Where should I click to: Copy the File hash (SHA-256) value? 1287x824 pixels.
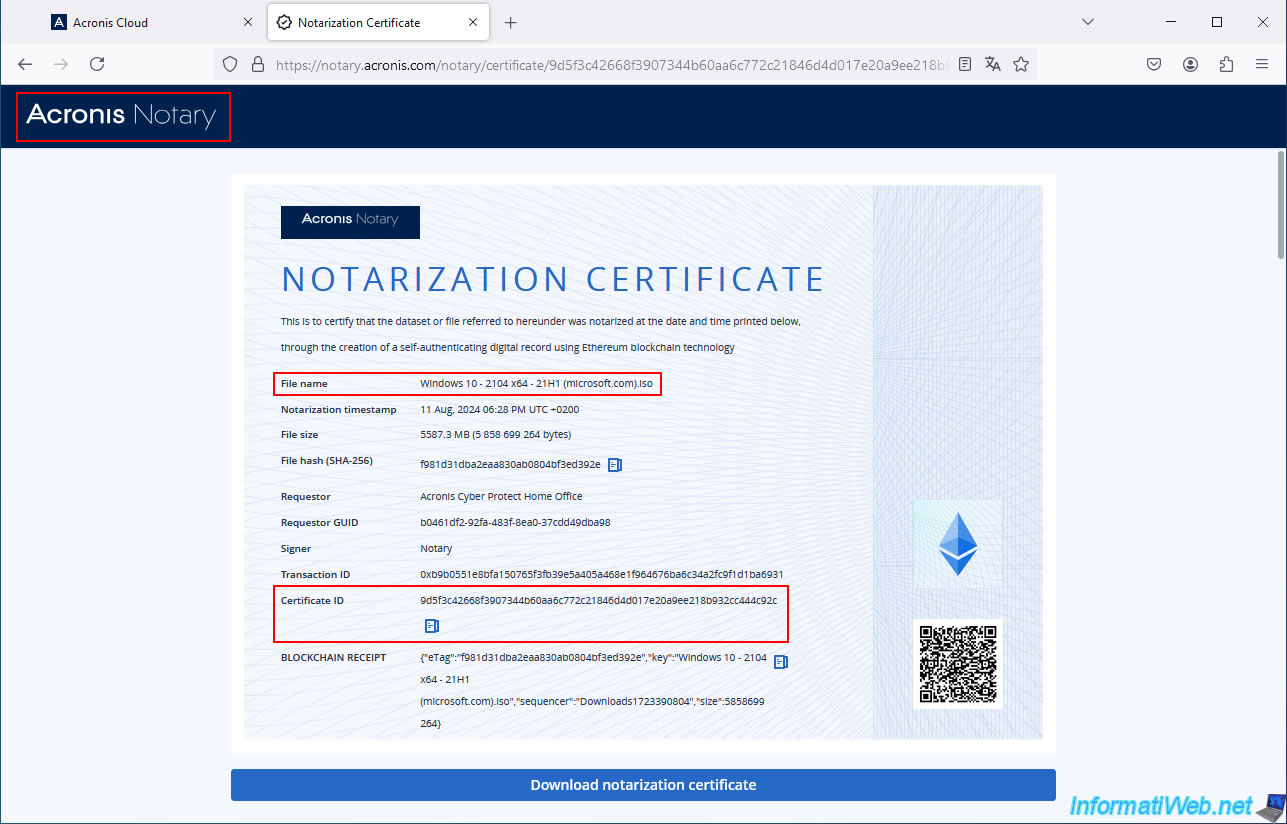tap(615, 464)
